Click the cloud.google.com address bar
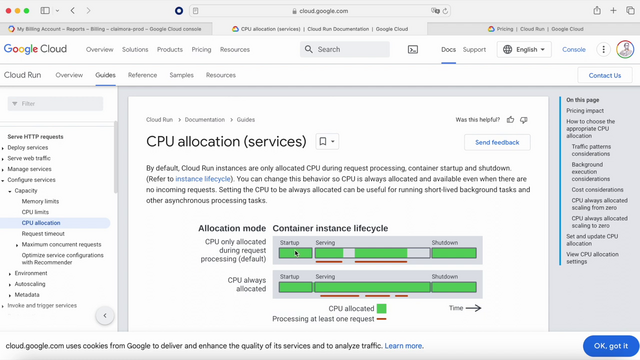Screen dimensions: 640x360 coord(320,11)
